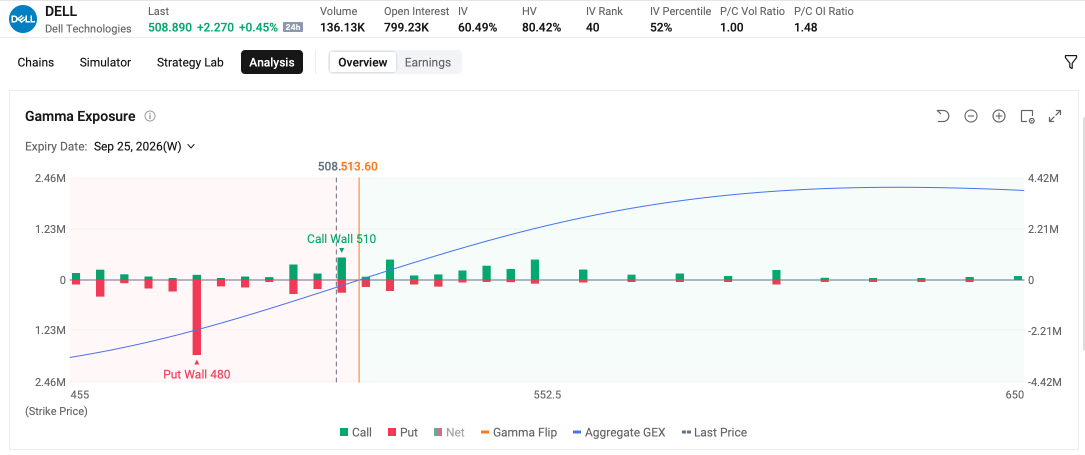Click the Open Interest value 799.23K

tap(408, 28)
